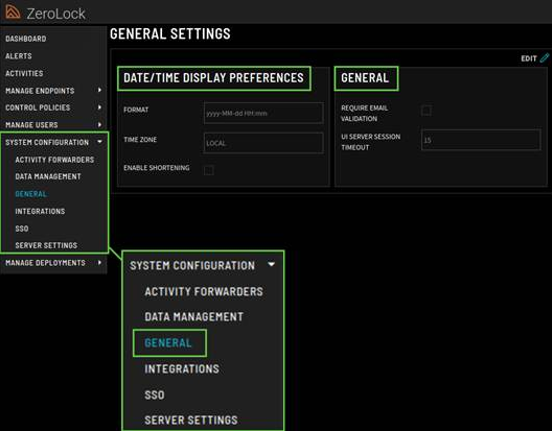Select Integrations in the sidebar submenu

click(x=40, y=211)
